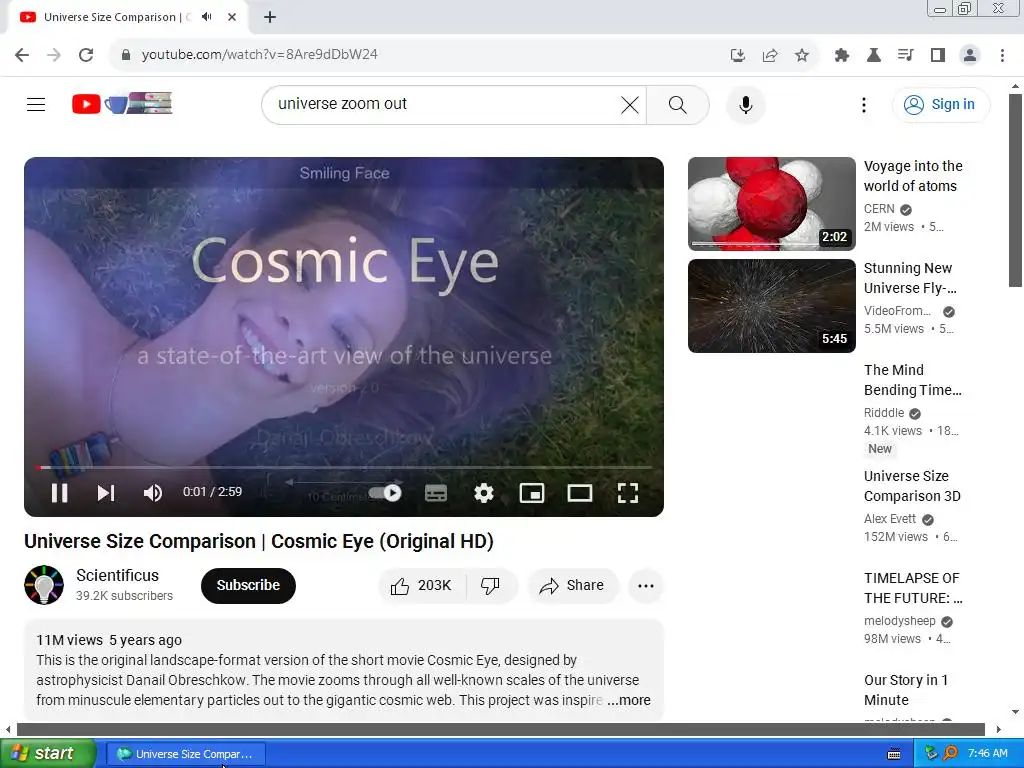Bookmark this tab star
This screenshot has width=1024, height=768.
pos(802,55)
